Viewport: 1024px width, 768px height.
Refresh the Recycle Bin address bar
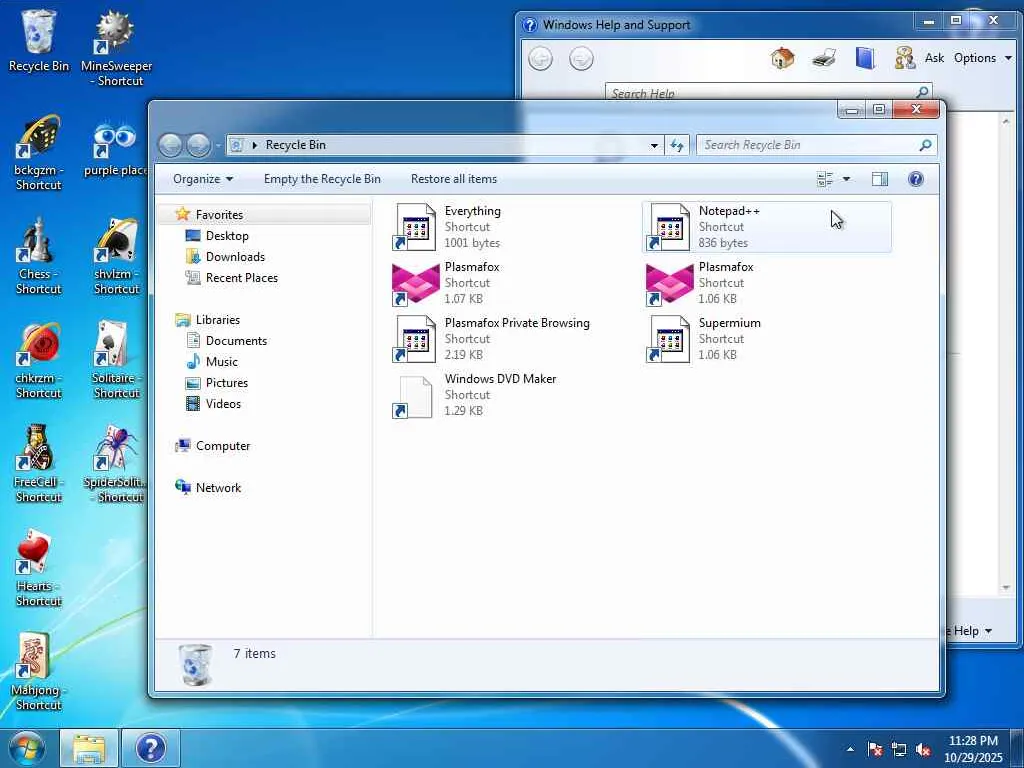click(x=677, y=145)
